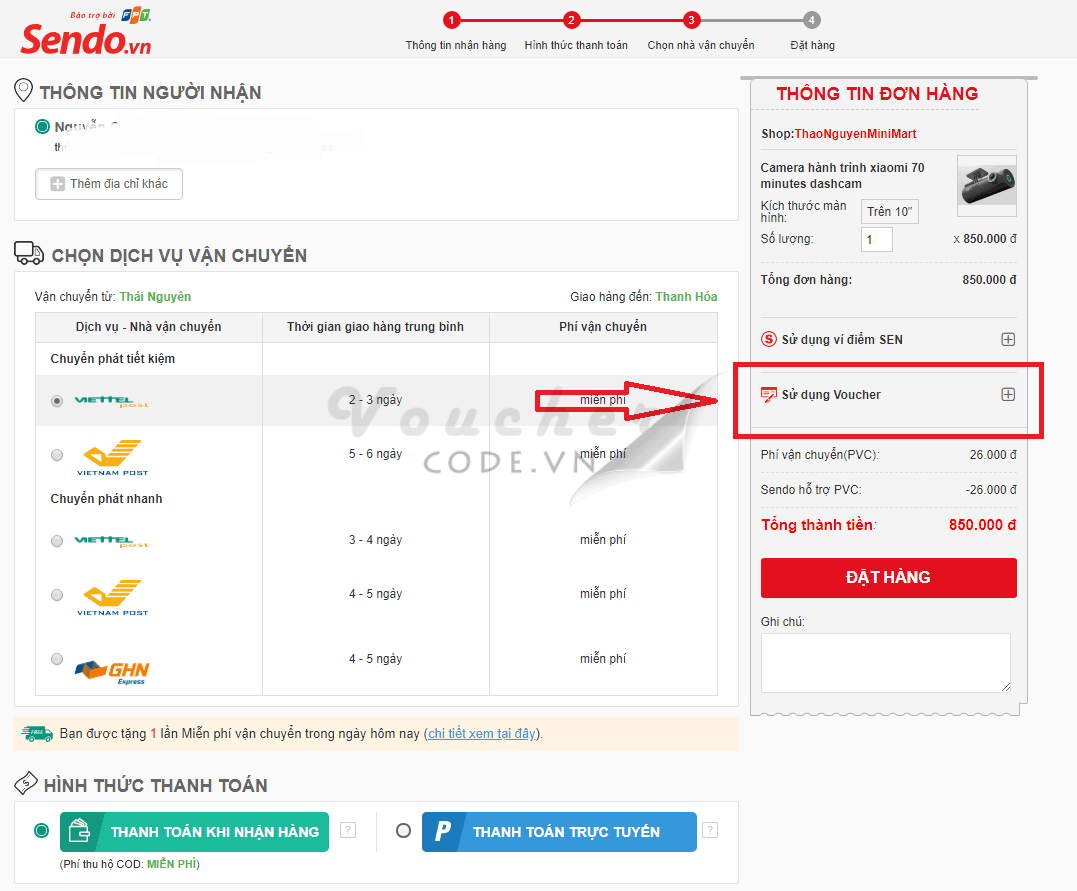The image size is (1077, 891).
Task: Expand the Sử dụng Voucher section
Action: [x=1008, y=394]
